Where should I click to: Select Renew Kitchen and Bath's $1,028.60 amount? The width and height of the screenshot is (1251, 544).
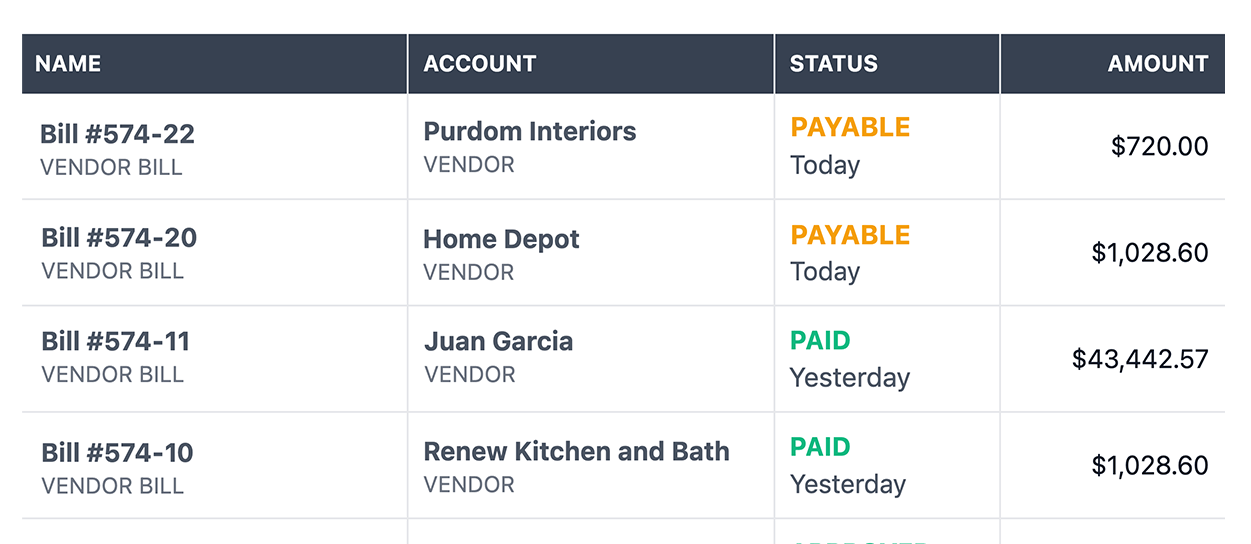1149,466
